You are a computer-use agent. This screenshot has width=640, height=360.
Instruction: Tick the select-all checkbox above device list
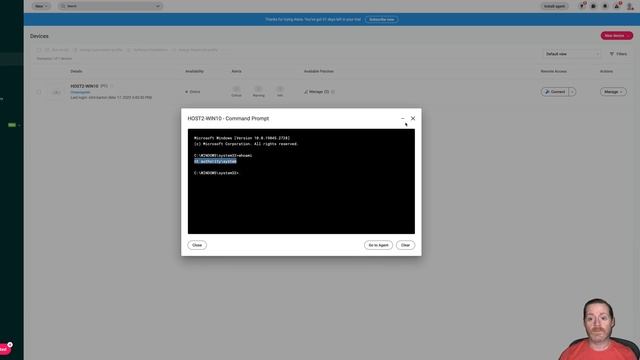coord(39,50)
